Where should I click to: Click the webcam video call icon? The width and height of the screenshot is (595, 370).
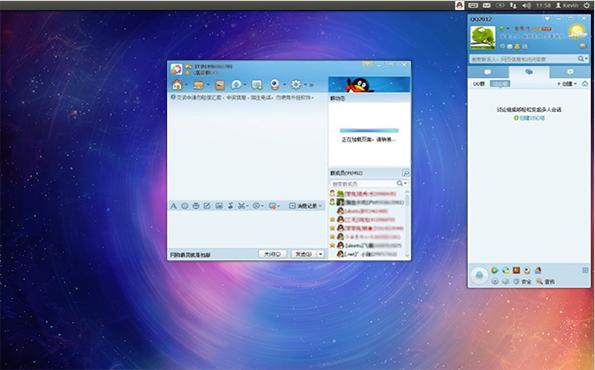[x=275, y=85]
